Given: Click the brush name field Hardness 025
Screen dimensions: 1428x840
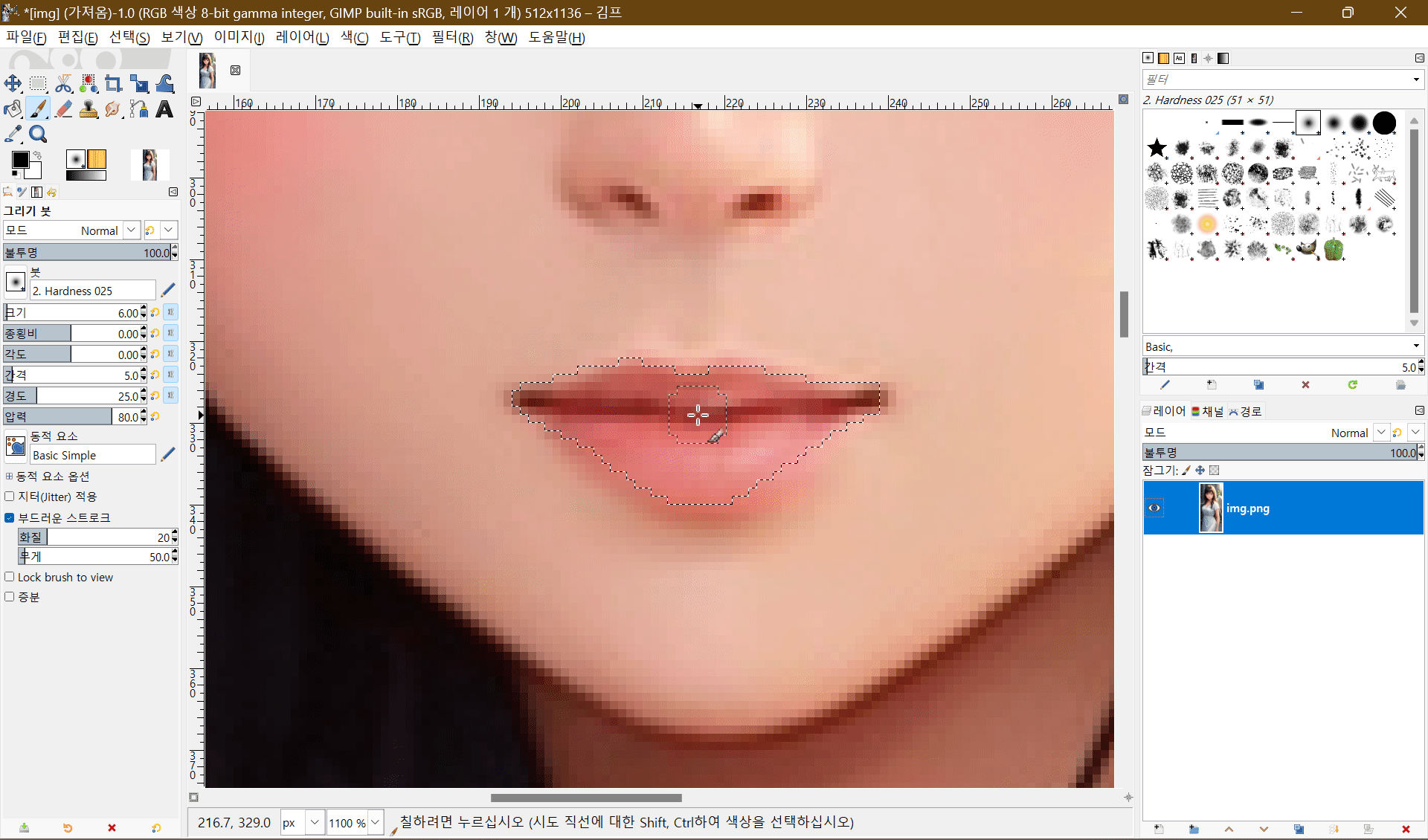Looking at the screenshot, I should pos(92,291).
